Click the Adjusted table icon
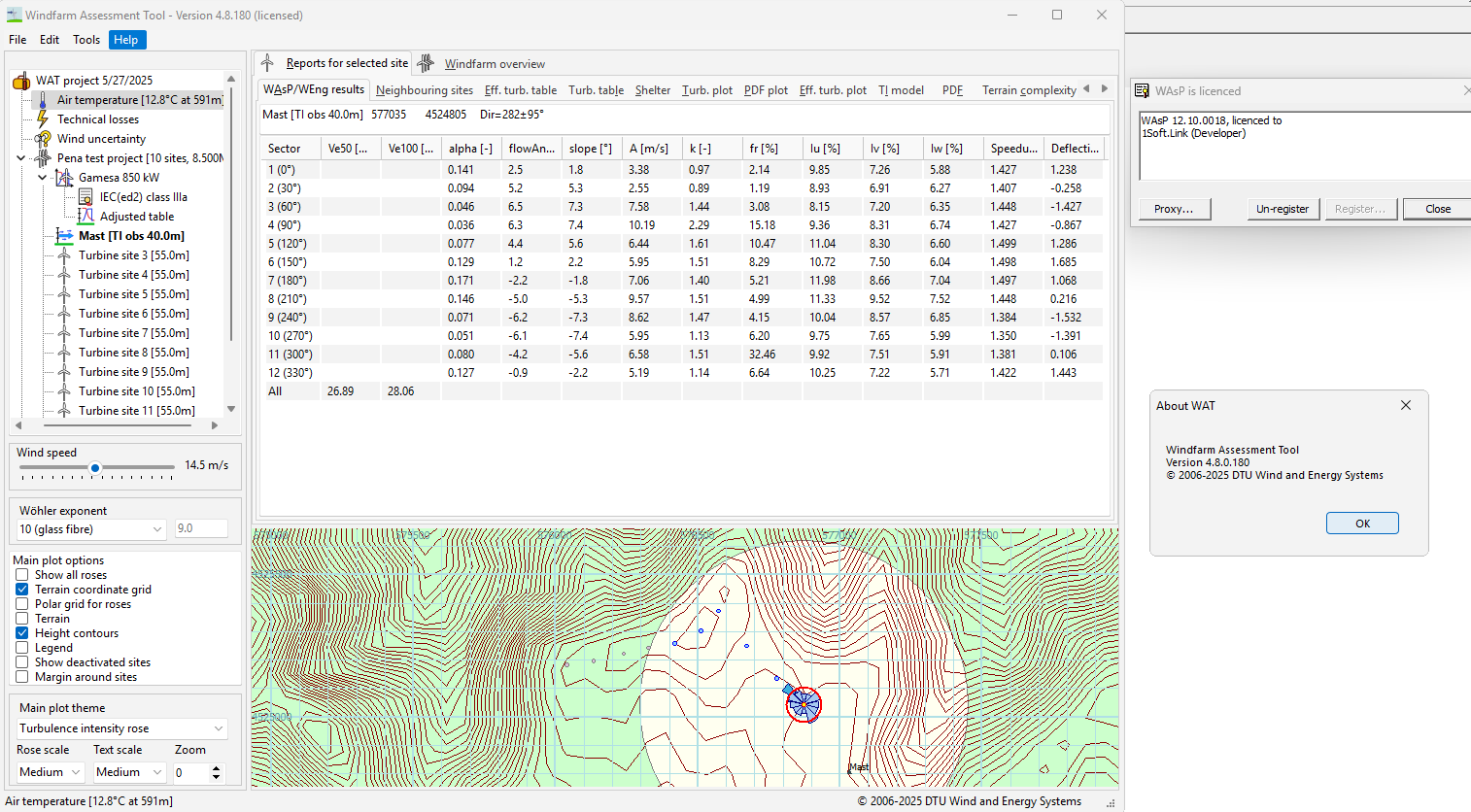The width and height of the screenshot is (1471, 812). [86, 217]
